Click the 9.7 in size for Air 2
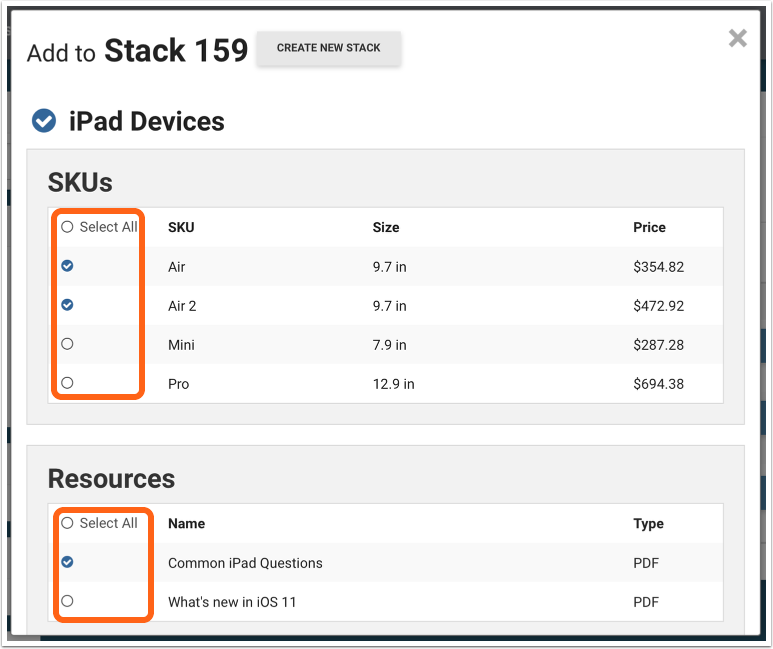Viewport: 773px width, 649px height. 389,306
